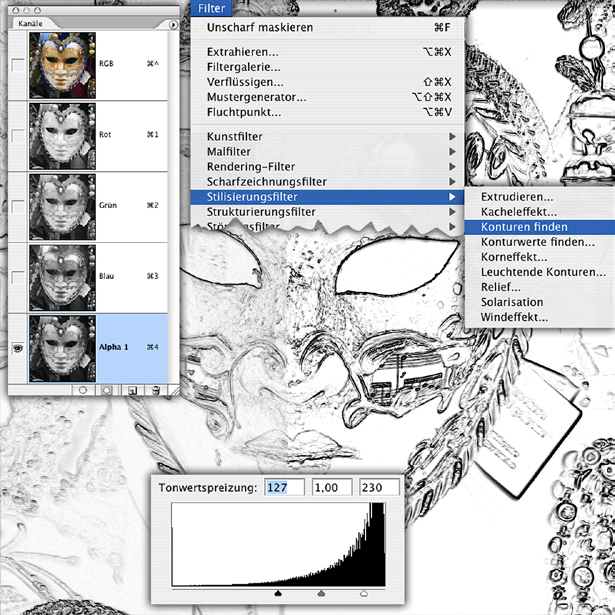The height and width of the screenshot is (615, 615).
Task: Choose Unscharf maskieren from Filter menu
Action: point(328,27)
